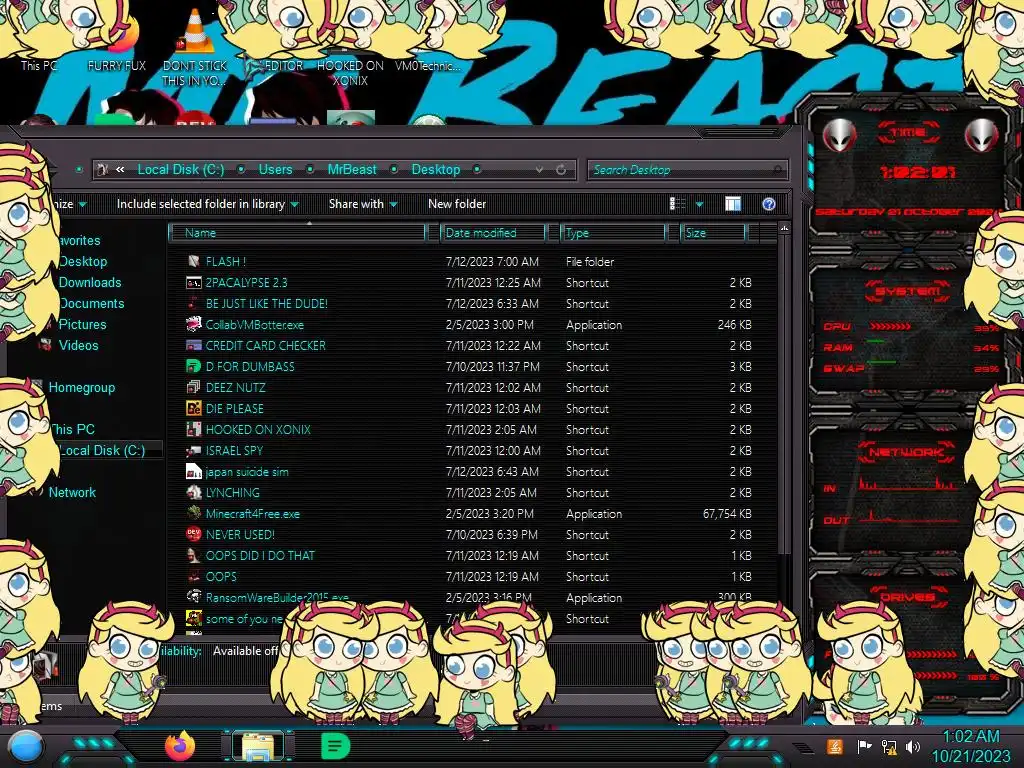Select Pictures in navigation pane

click(82, 325)
